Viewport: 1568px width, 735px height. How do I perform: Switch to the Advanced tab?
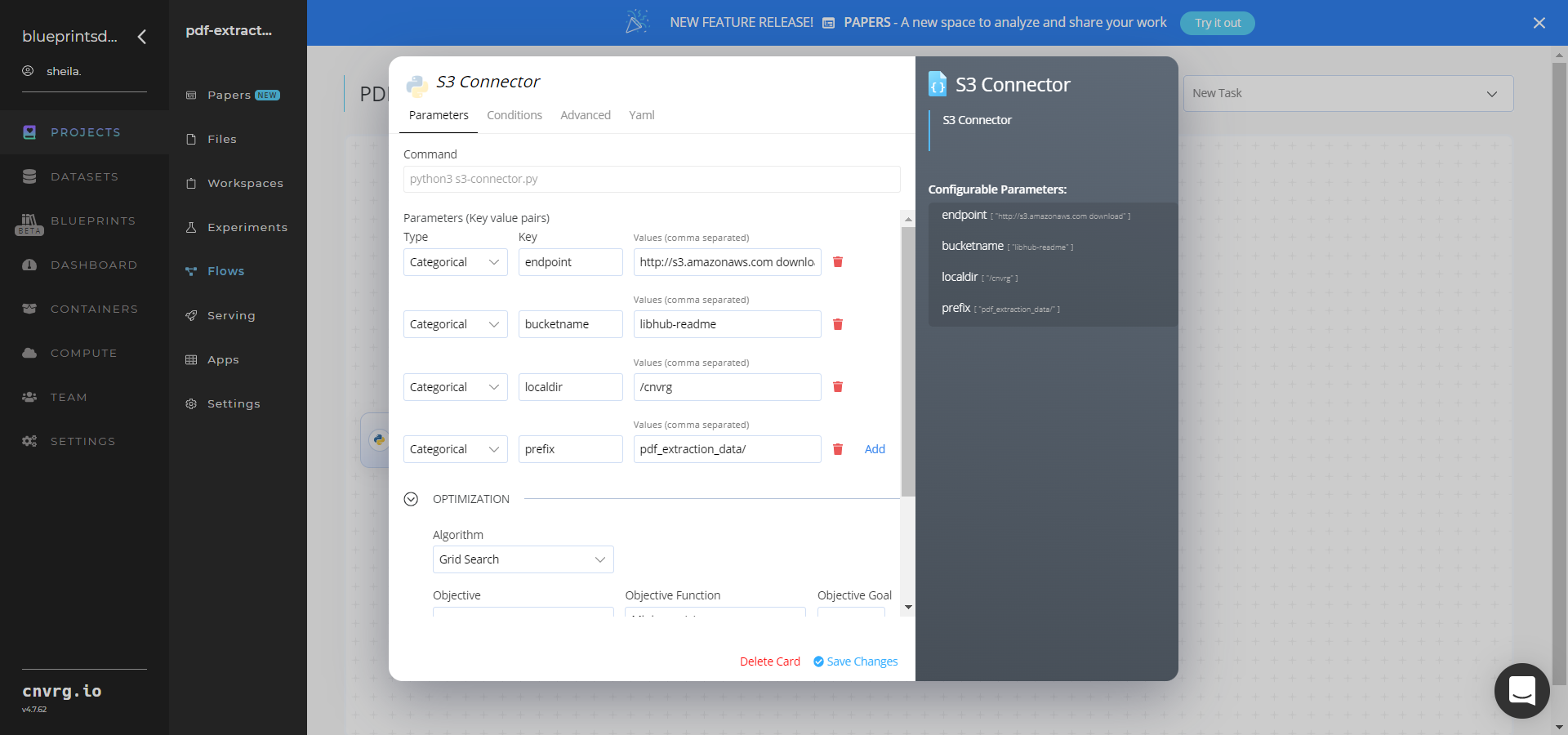[x=586, y=115]
